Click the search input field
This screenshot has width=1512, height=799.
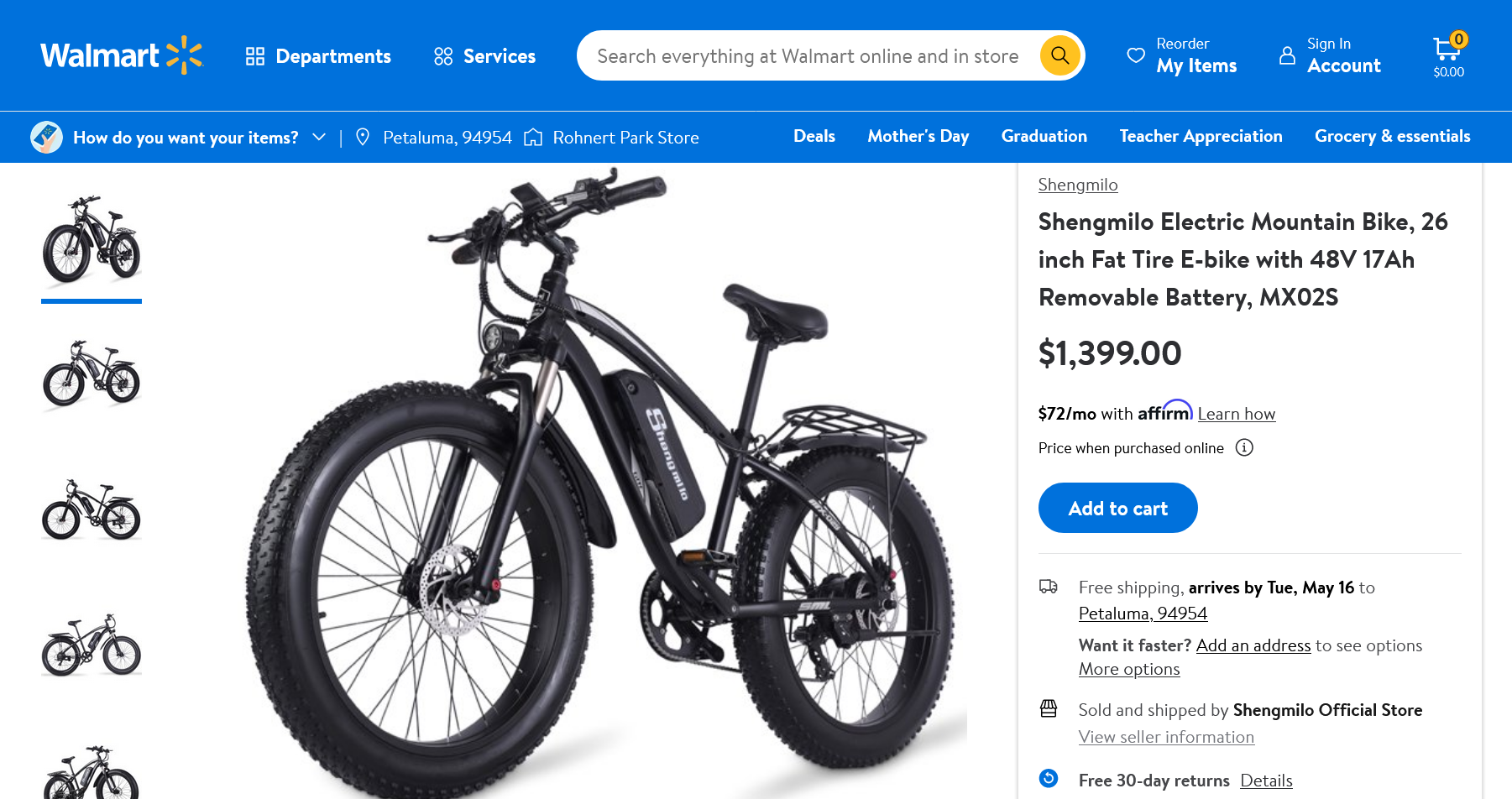(807, 56)
